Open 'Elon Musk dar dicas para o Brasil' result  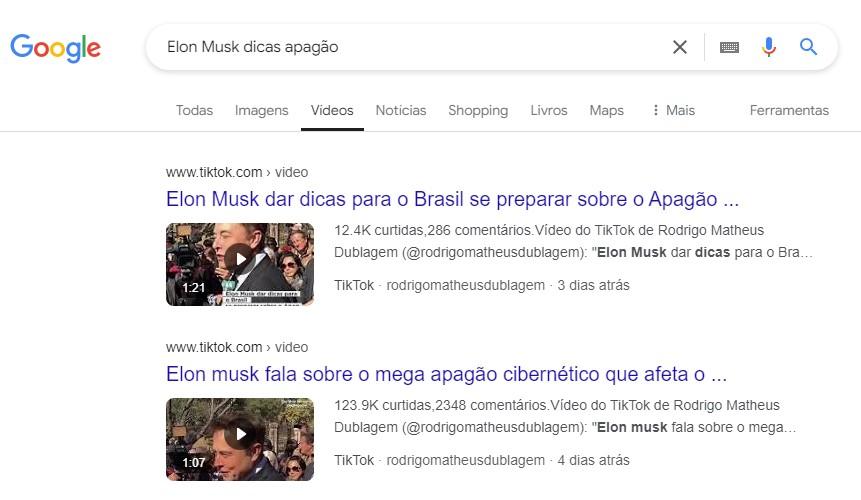click(x=452, y=199)
